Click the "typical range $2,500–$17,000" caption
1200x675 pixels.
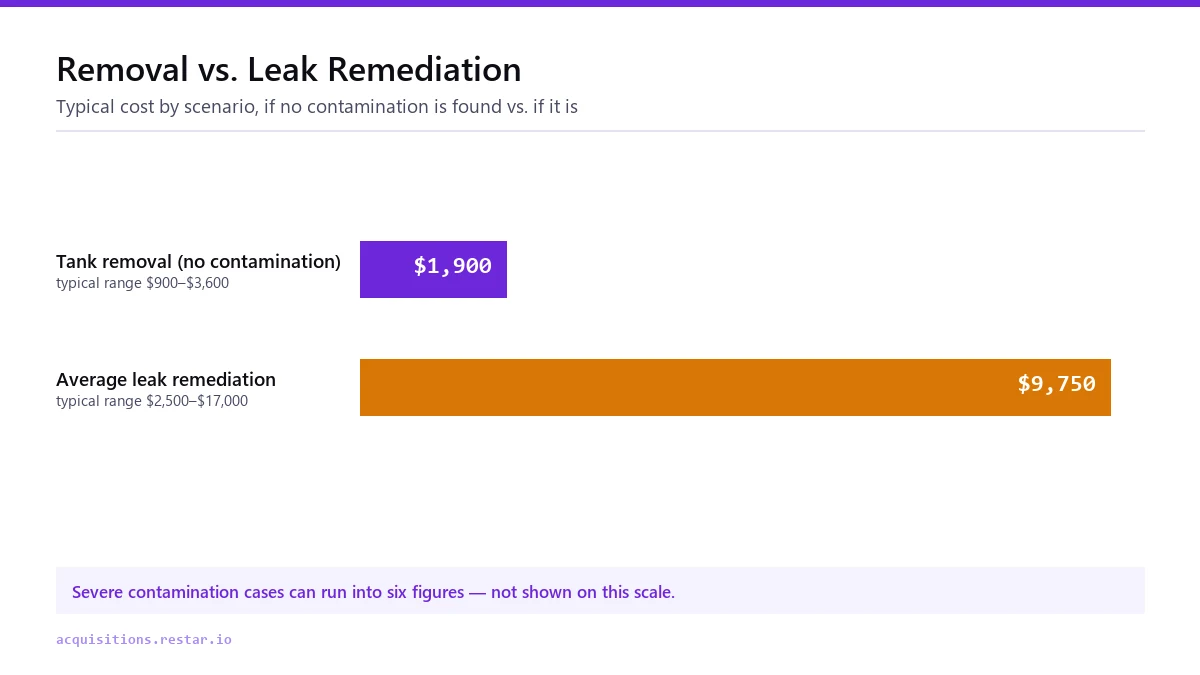coord(152,401)
